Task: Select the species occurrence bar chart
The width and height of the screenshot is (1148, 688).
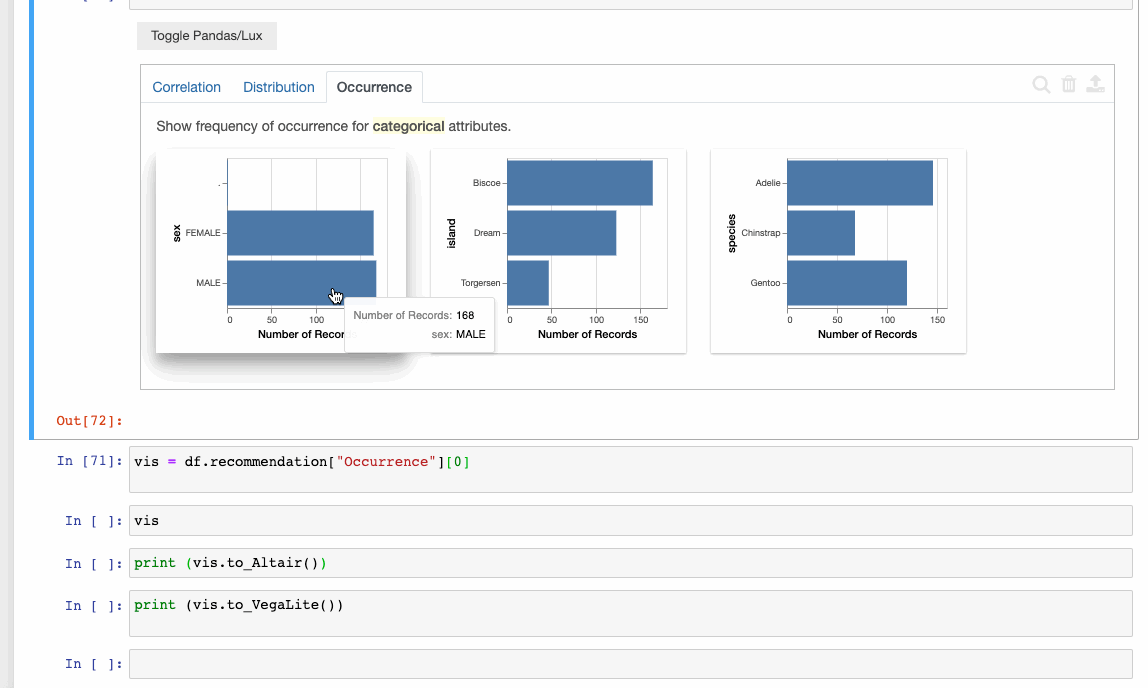Action: coord(837,250)
